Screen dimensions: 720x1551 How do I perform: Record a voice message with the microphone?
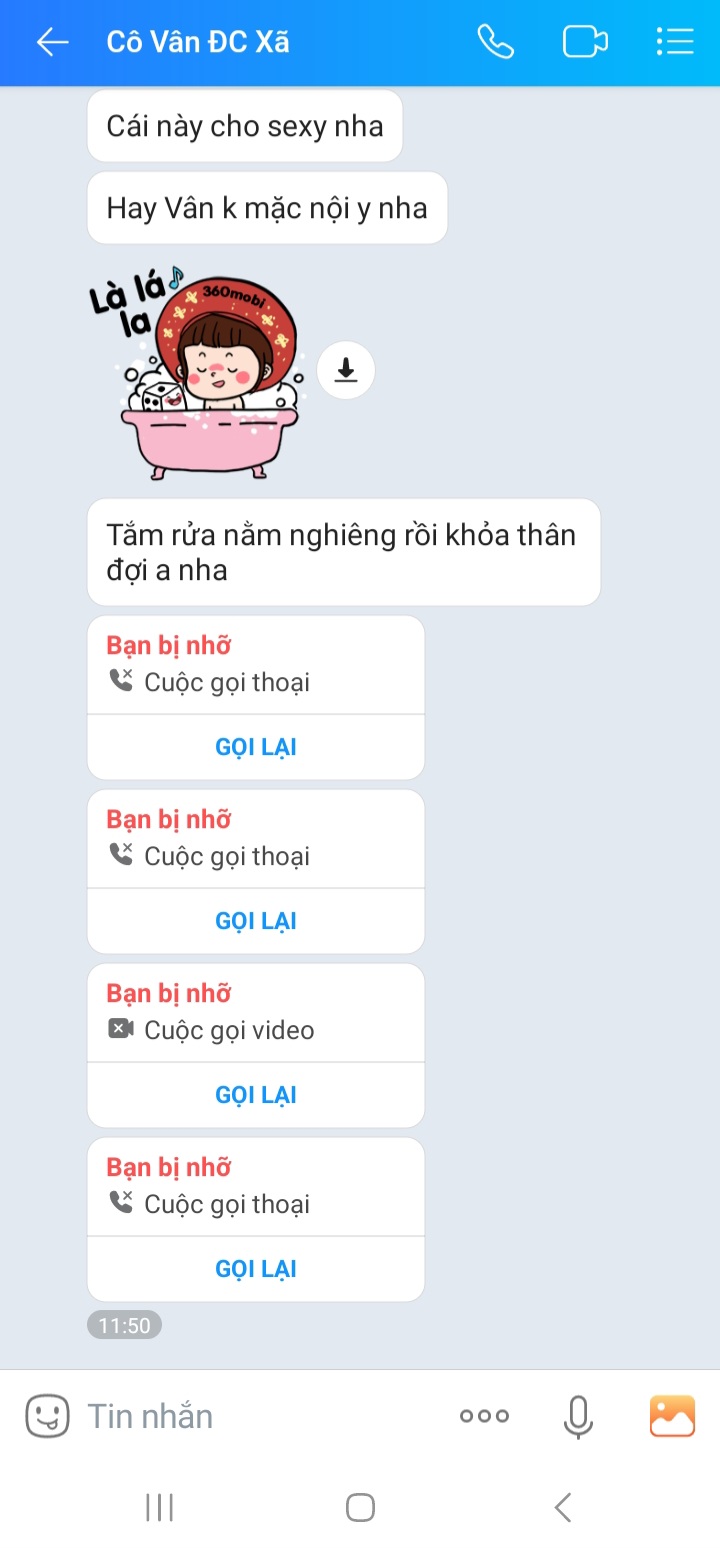pos(578,1416)
